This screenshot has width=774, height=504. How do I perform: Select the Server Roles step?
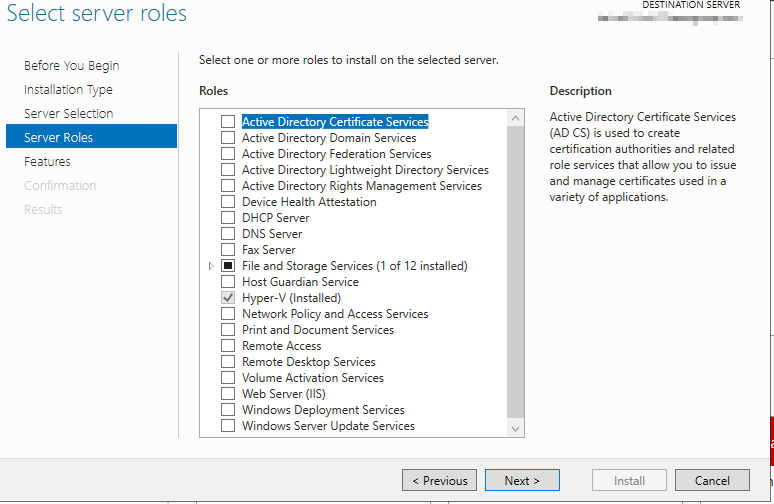point(91,136)
